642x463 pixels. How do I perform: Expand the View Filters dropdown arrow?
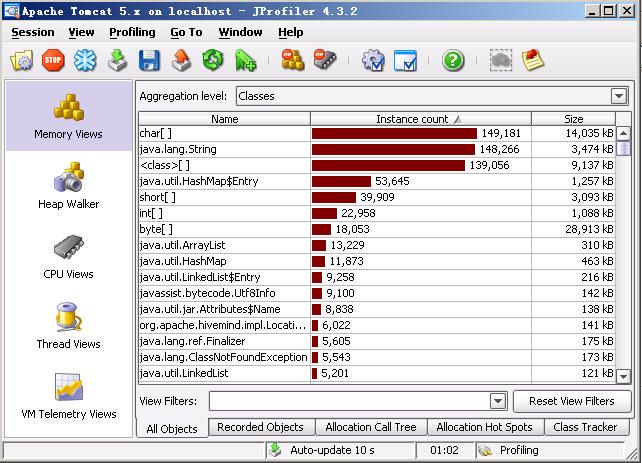498,401
